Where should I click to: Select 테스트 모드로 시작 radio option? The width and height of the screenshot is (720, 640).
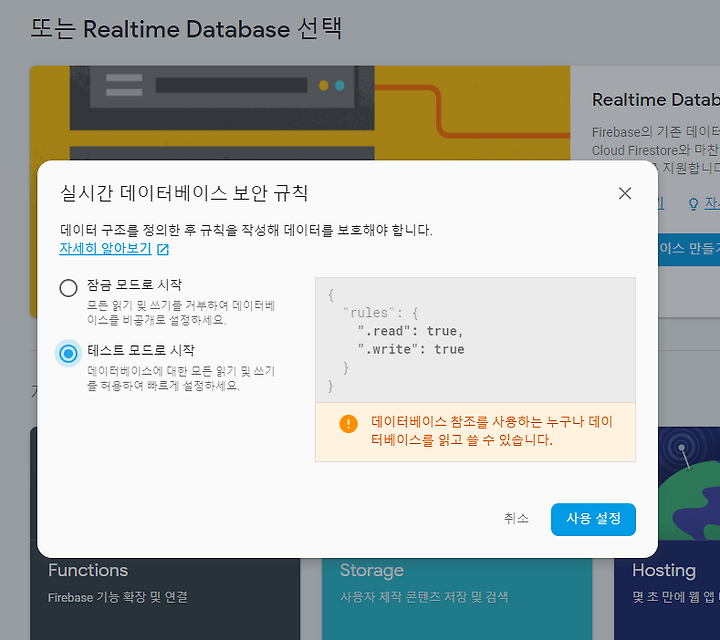coord(68,354)
